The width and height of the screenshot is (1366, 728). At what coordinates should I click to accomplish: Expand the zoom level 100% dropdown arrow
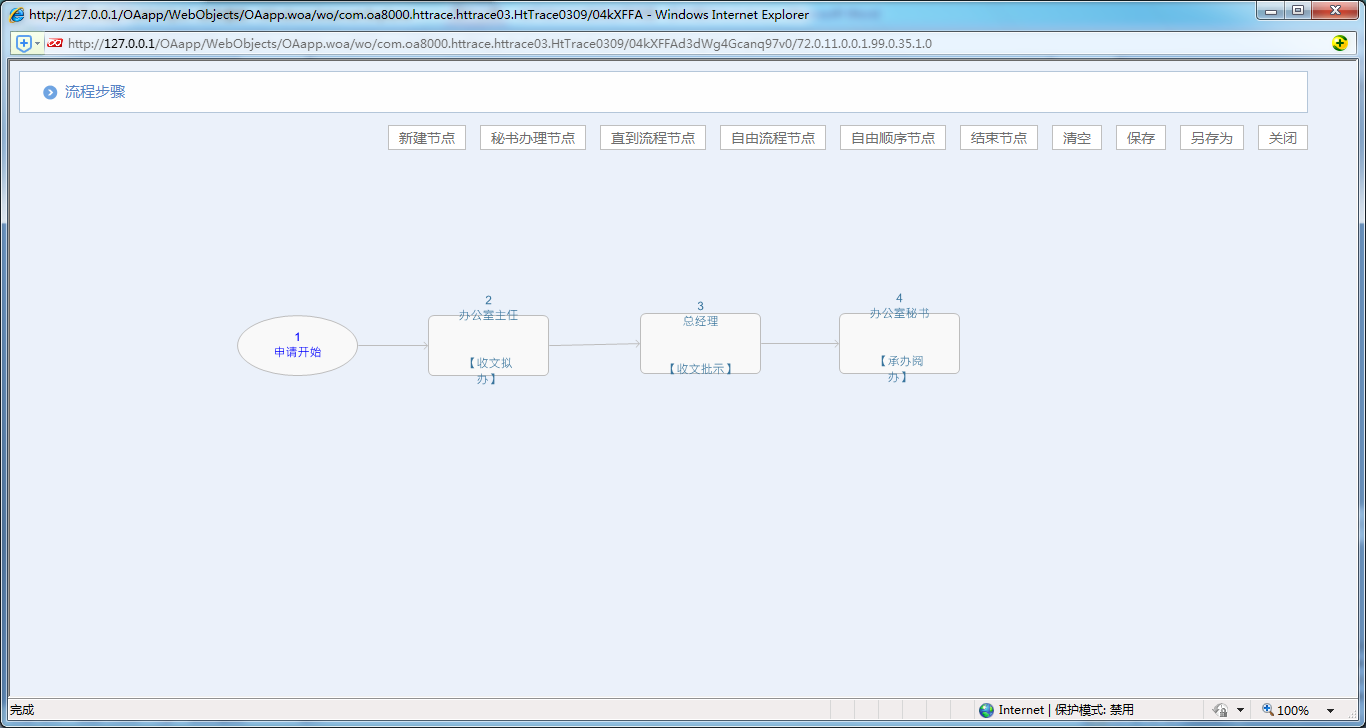(x=1330, y=711)
